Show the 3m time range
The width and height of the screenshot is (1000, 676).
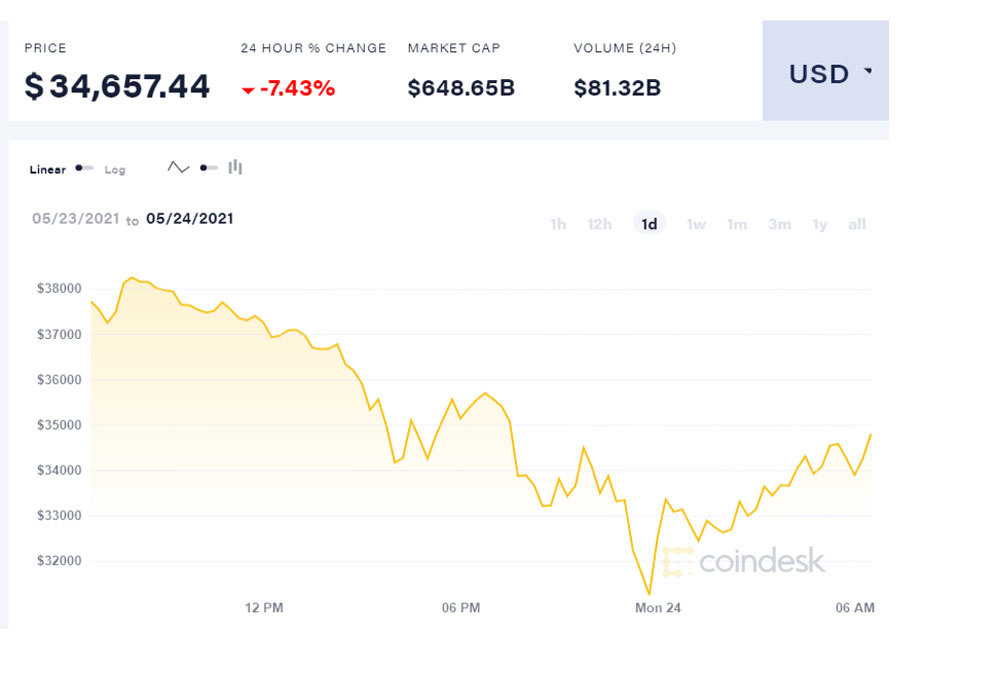pyautogui.click(x=779, y=224)
